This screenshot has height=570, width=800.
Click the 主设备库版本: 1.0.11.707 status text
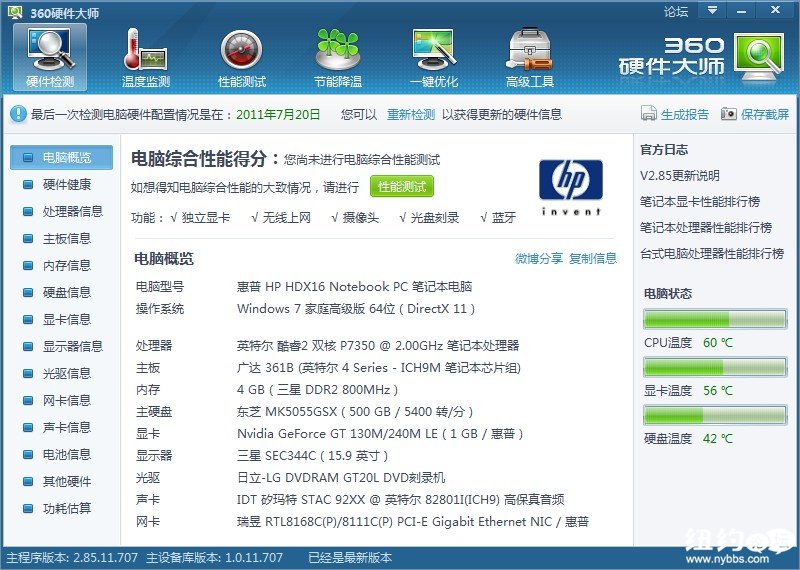(x=214, y=558)
